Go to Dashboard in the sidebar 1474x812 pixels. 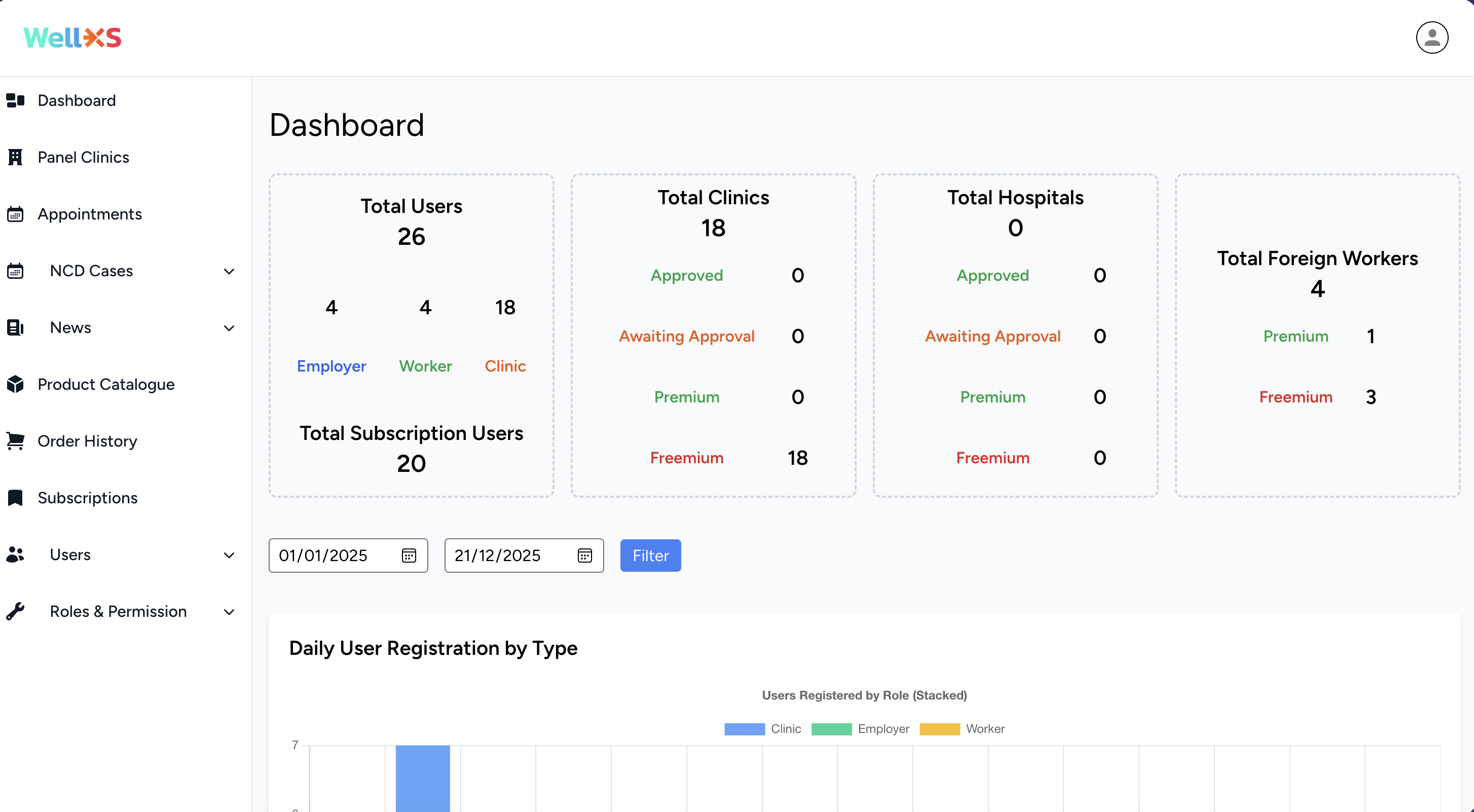coord(76,100)
